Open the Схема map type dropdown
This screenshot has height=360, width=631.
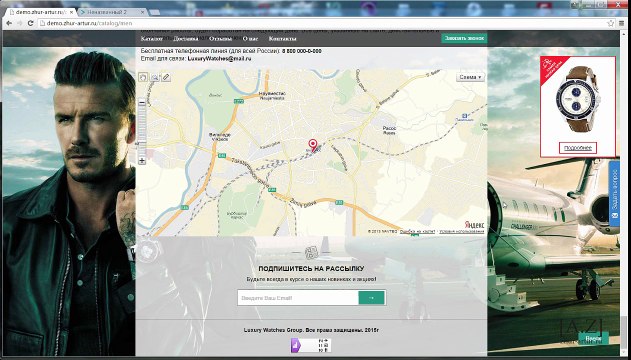pyautogui.click(x=470, y=77)
